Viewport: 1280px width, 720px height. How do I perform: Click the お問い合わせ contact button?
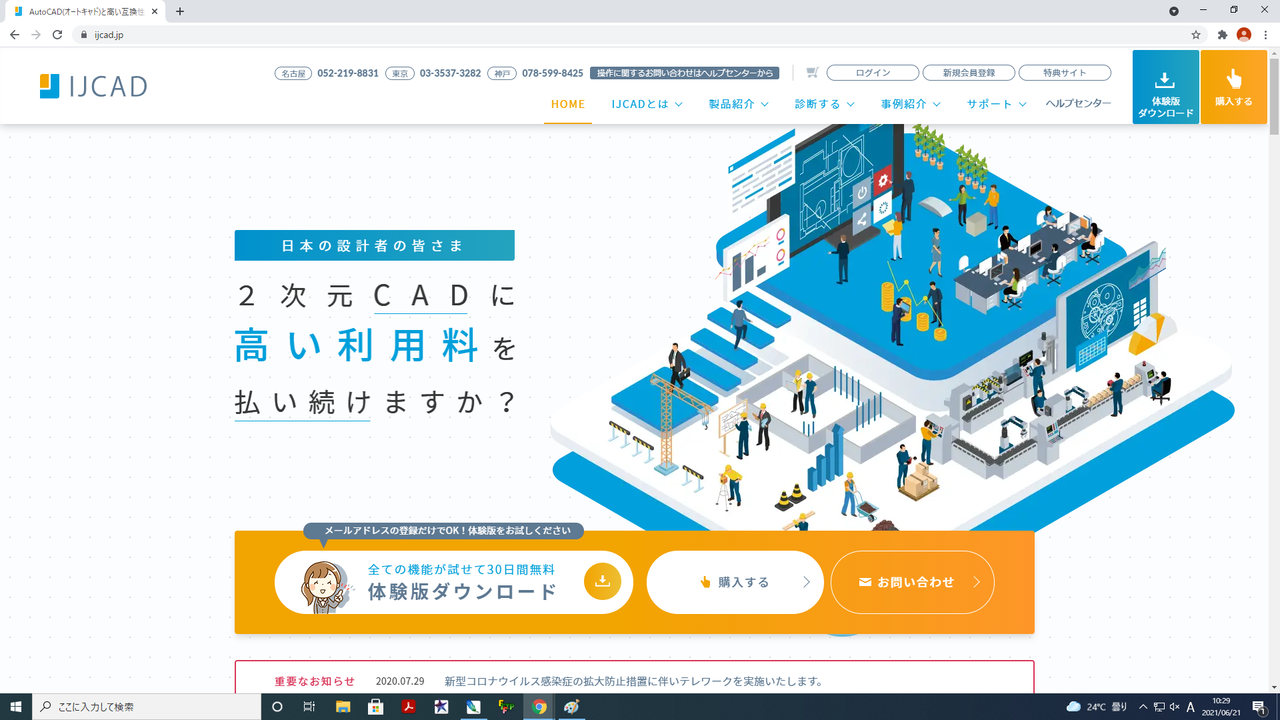(x=912, y=582)
